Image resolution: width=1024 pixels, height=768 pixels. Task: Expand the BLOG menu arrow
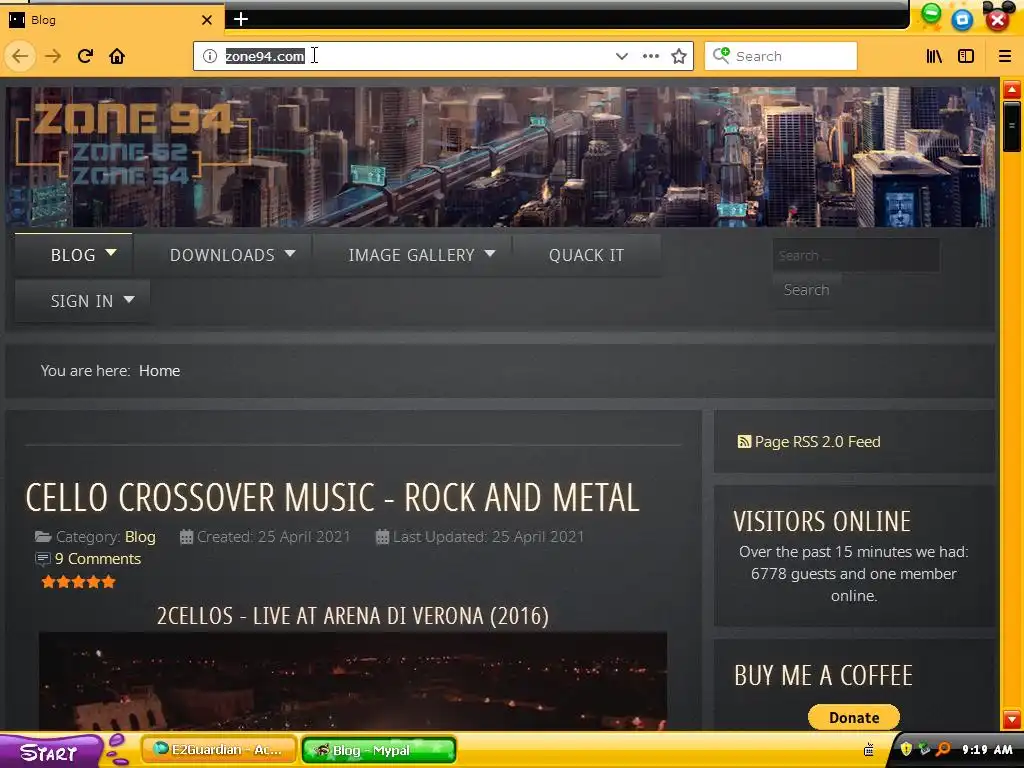pyautogui.click(x=111, y=253)
